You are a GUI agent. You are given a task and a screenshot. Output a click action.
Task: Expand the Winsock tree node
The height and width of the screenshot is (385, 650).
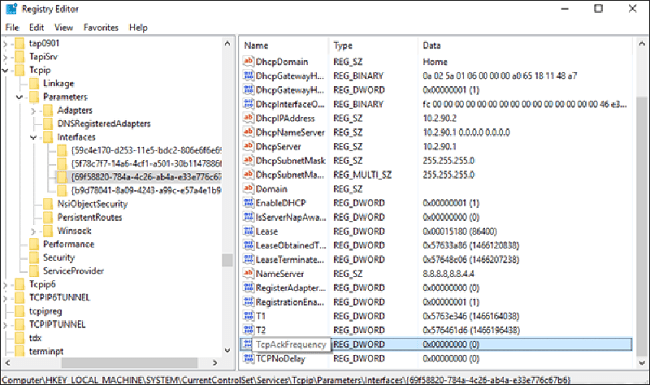click(x=33, y=231)
